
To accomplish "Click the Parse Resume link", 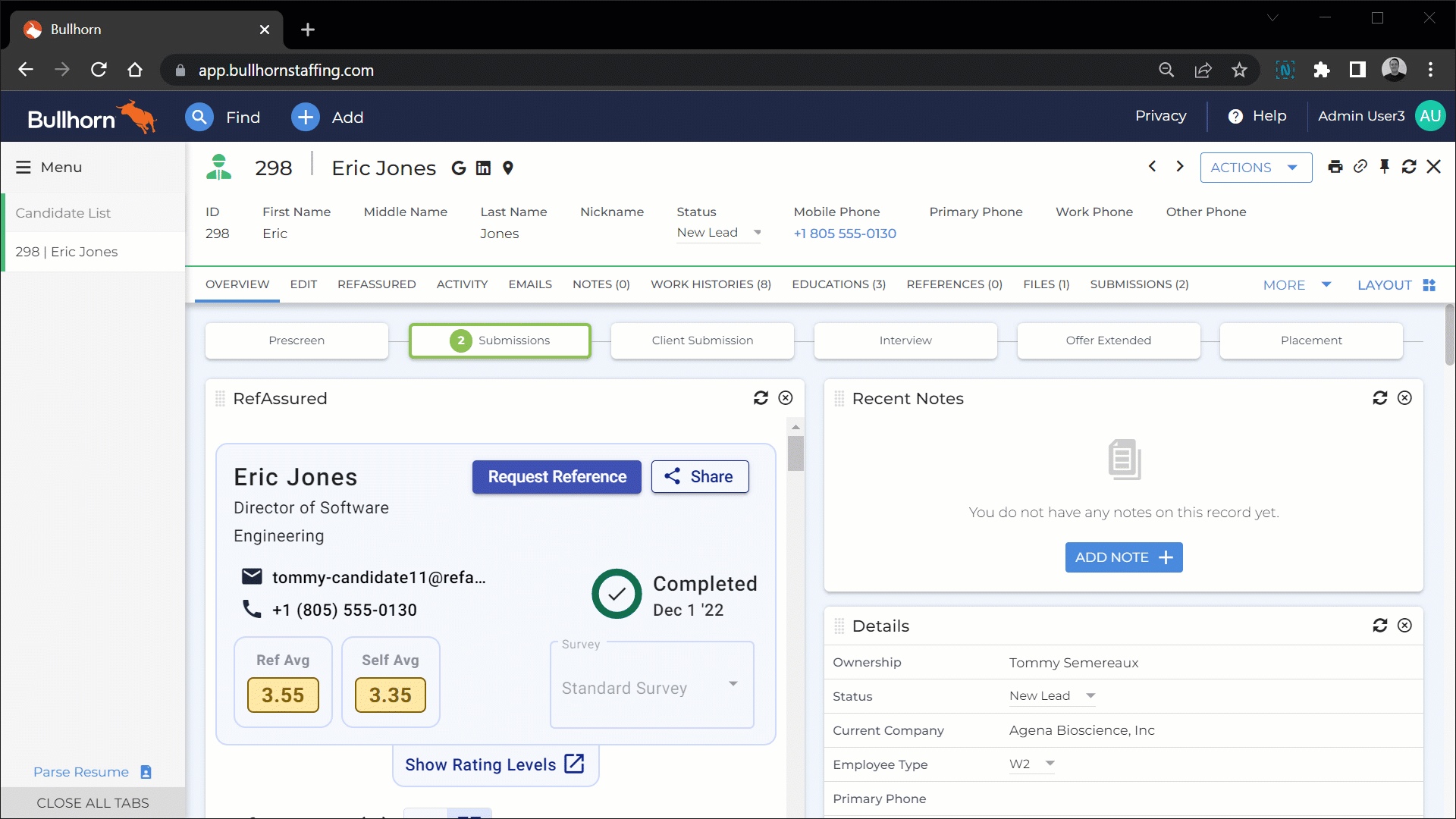I will coord(93,772).
